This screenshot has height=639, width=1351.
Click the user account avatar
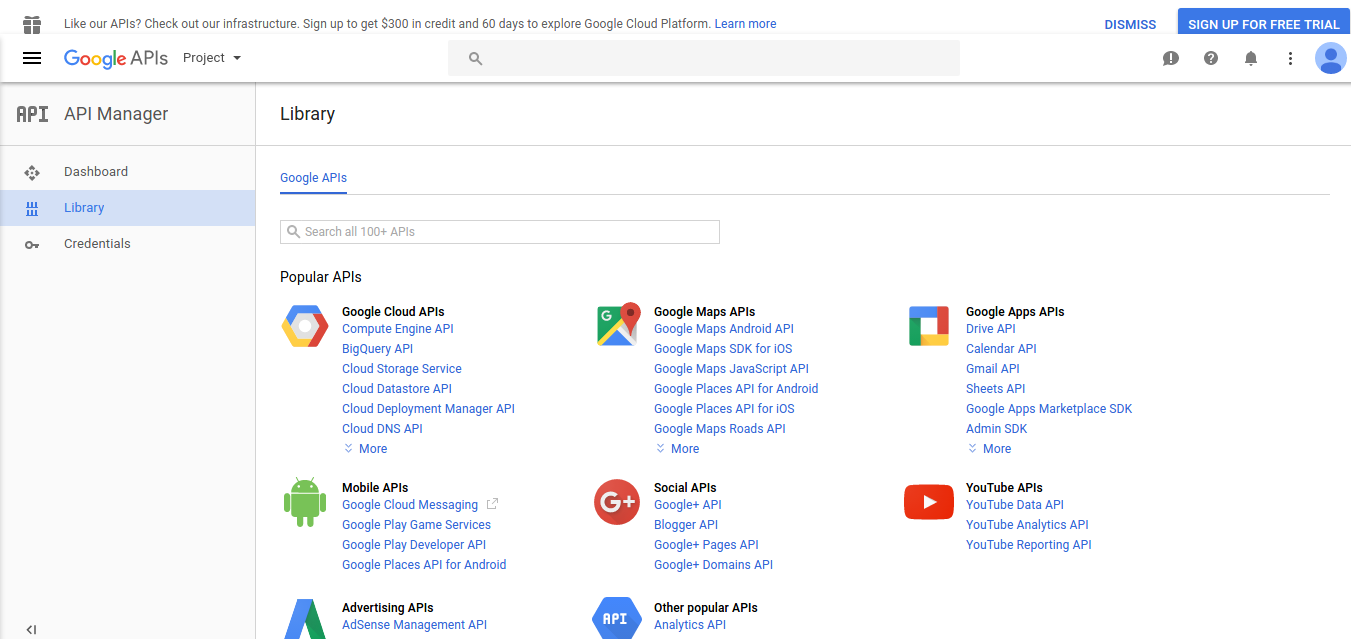[x=1330, y=59]
